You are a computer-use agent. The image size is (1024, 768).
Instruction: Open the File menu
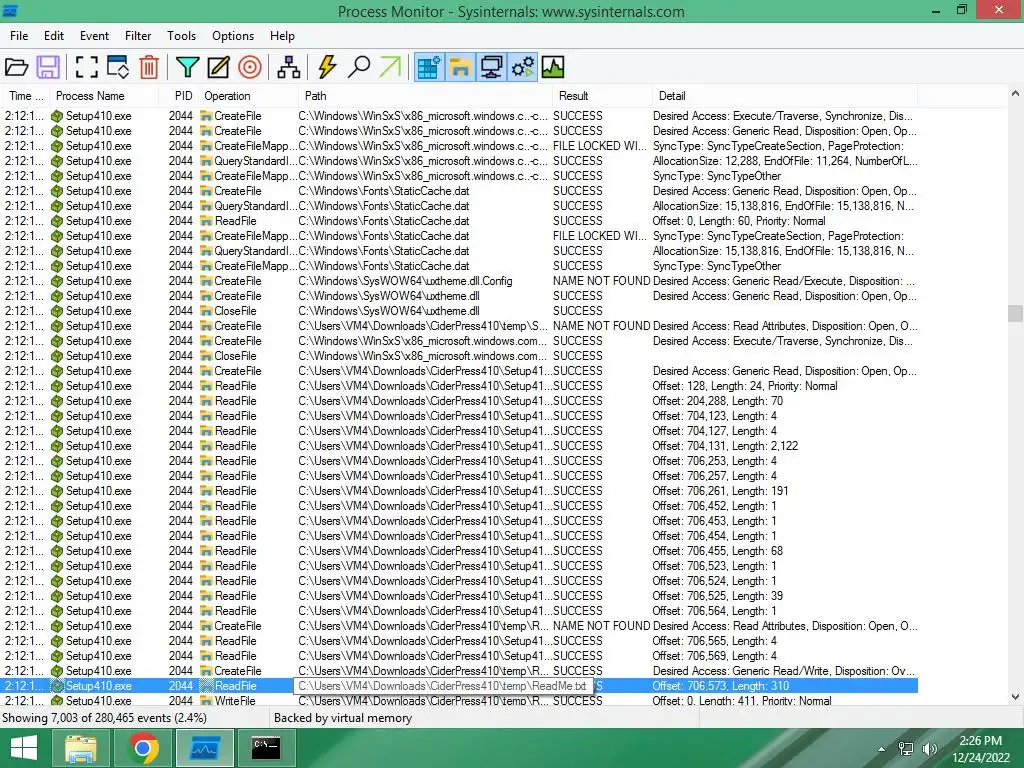click(19, 36)
